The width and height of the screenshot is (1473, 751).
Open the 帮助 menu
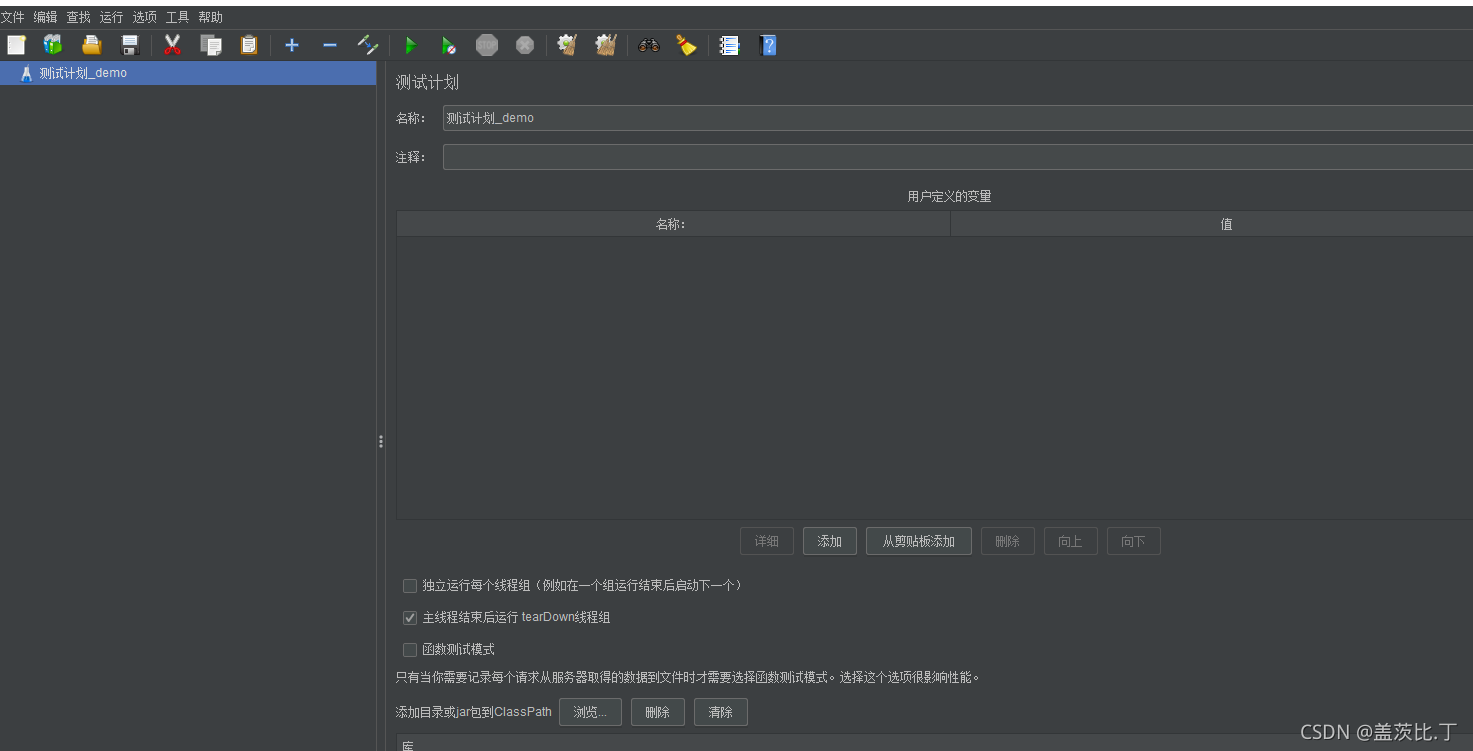210,17
